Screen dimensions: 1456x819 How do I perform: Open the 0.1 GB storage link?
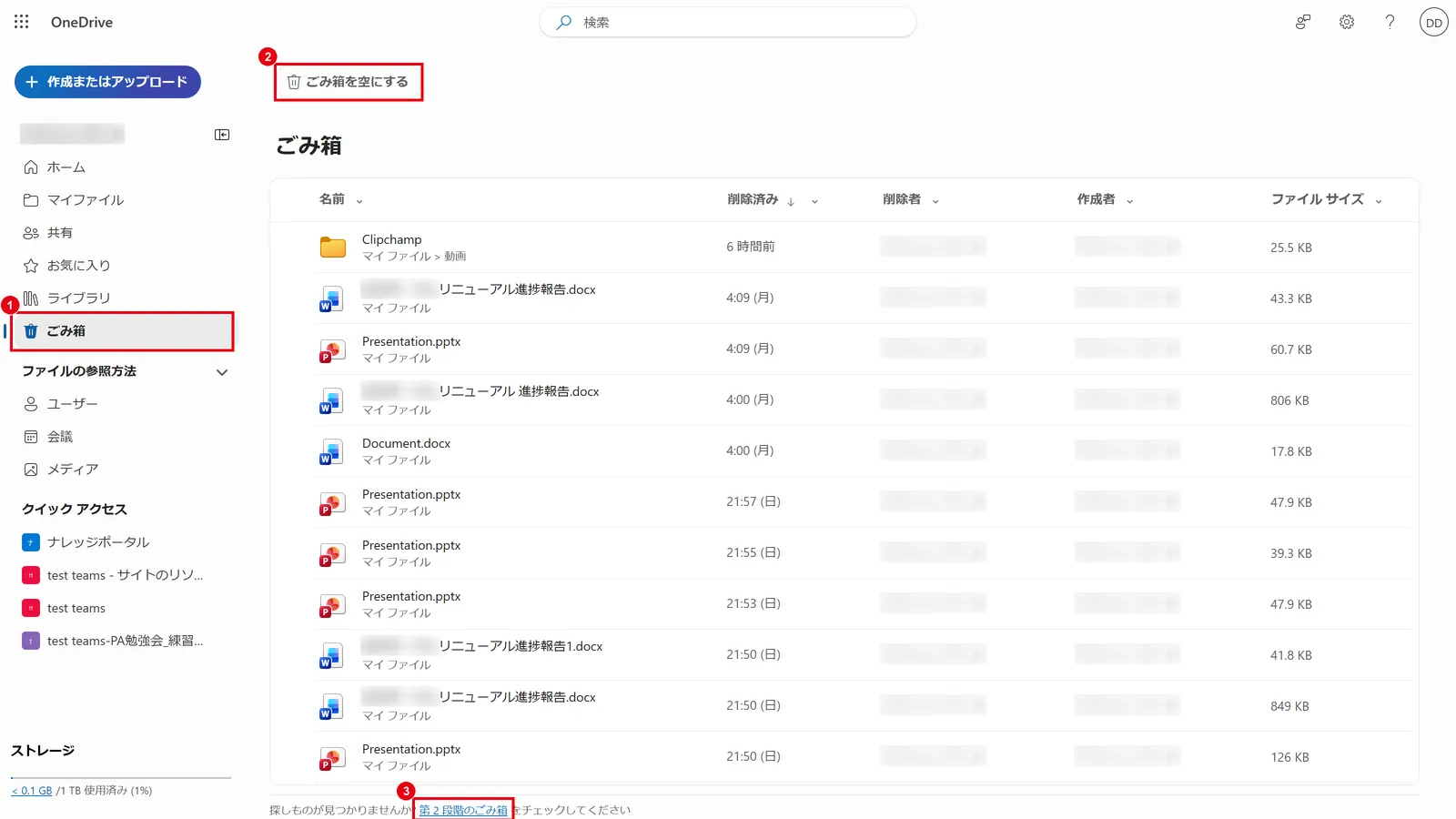coord(32,791)
